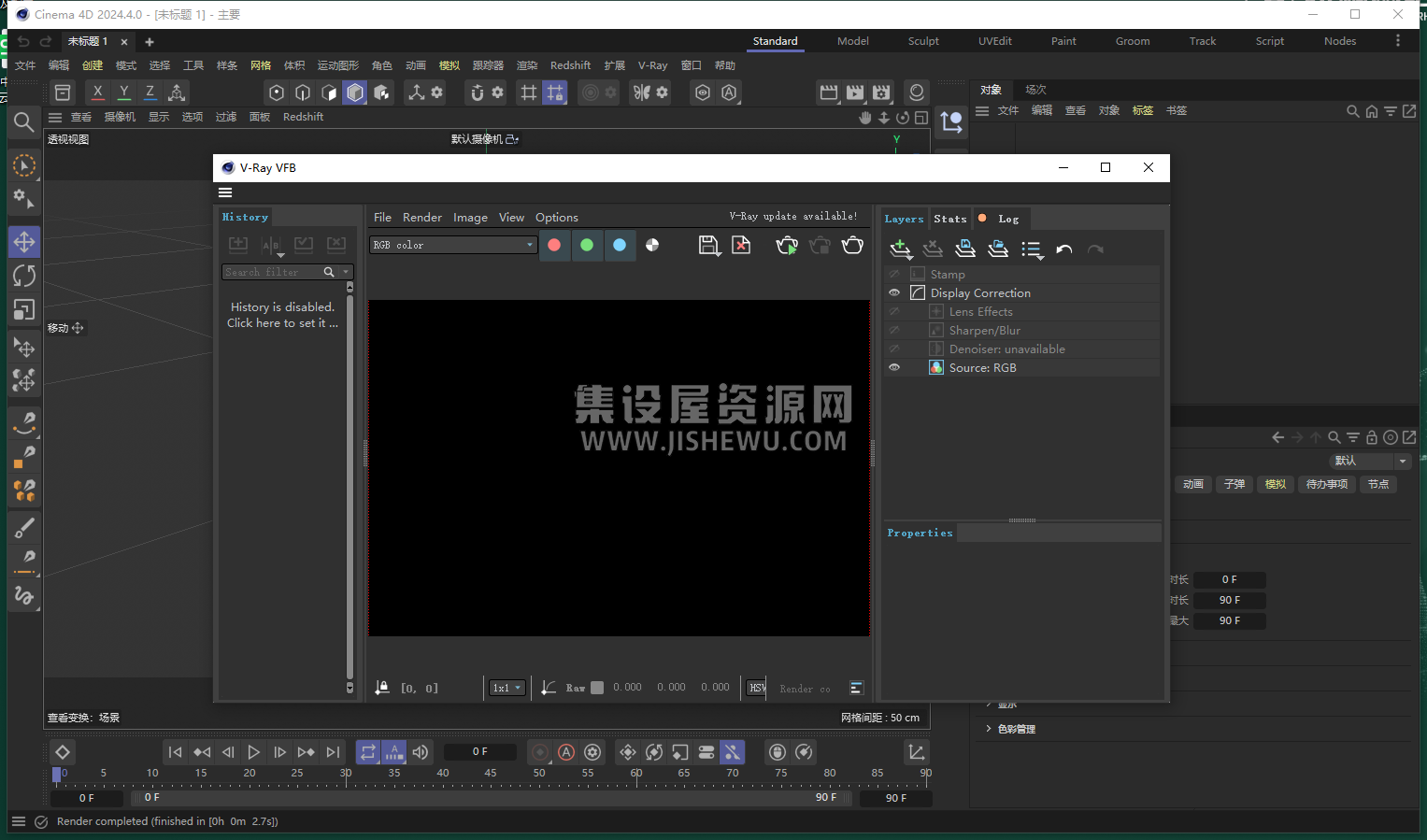Open the Redshift main menu
Viewport: 1427px width, 840px height.
(570, 65)
